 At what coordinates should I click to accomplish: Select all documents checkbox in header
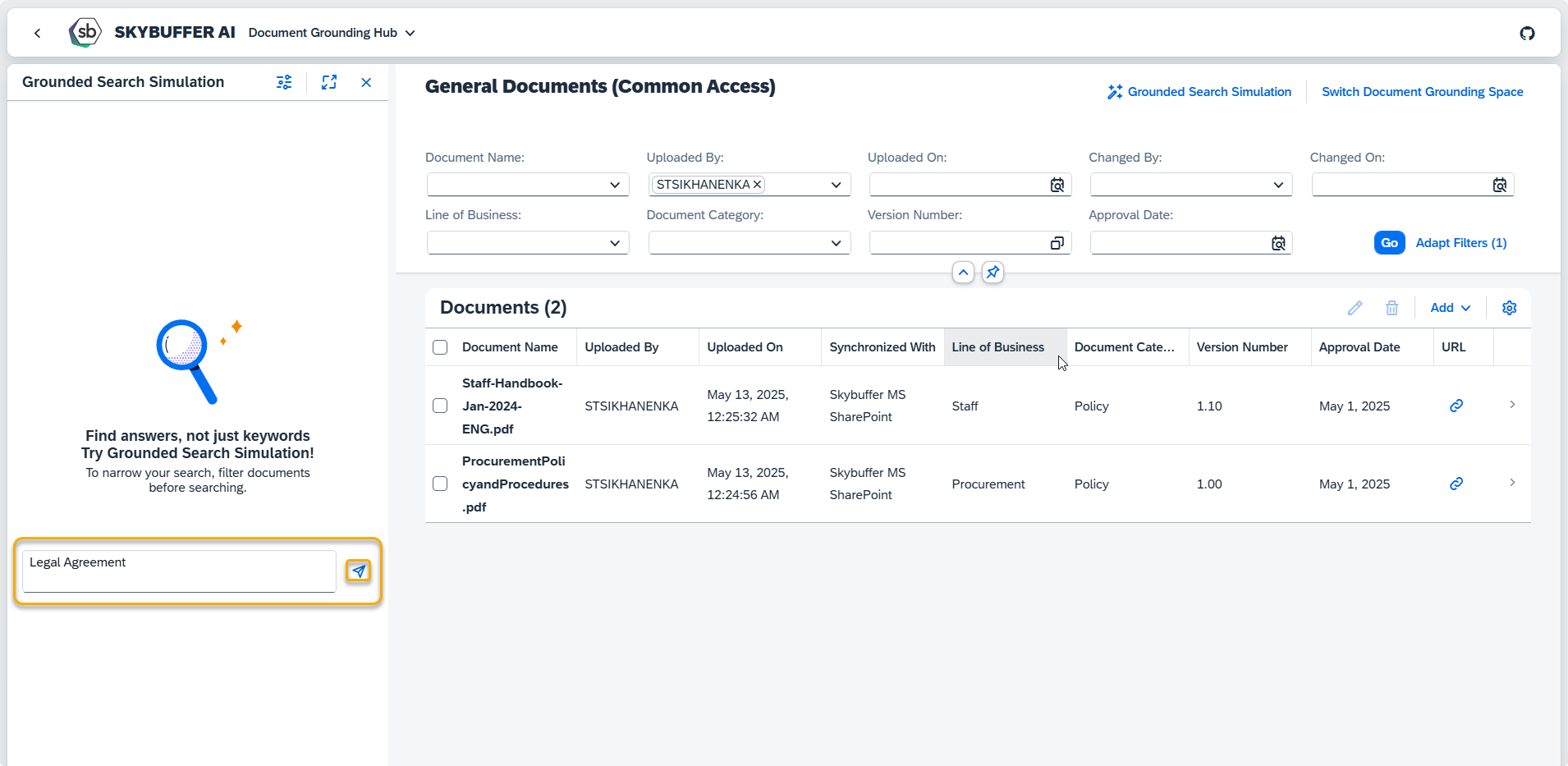(x=440, y=347)
